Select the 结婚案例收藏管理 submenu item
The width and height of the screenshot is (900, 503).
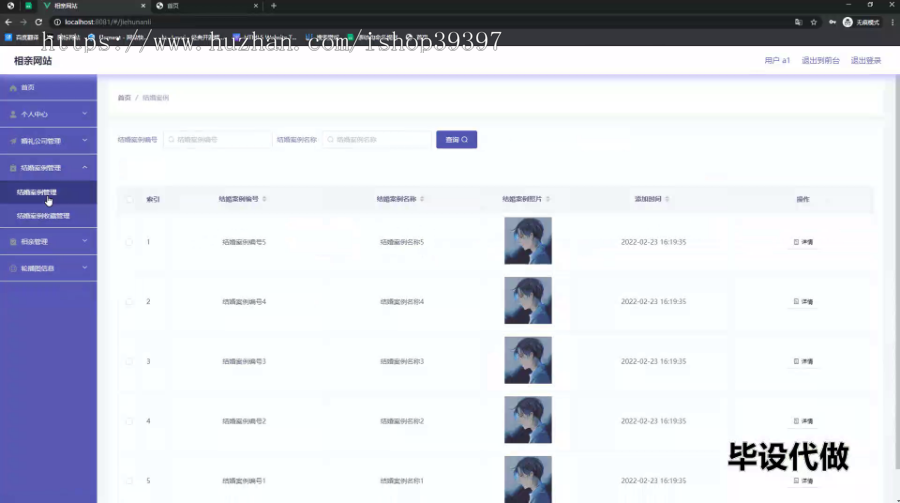pos(48,216)
